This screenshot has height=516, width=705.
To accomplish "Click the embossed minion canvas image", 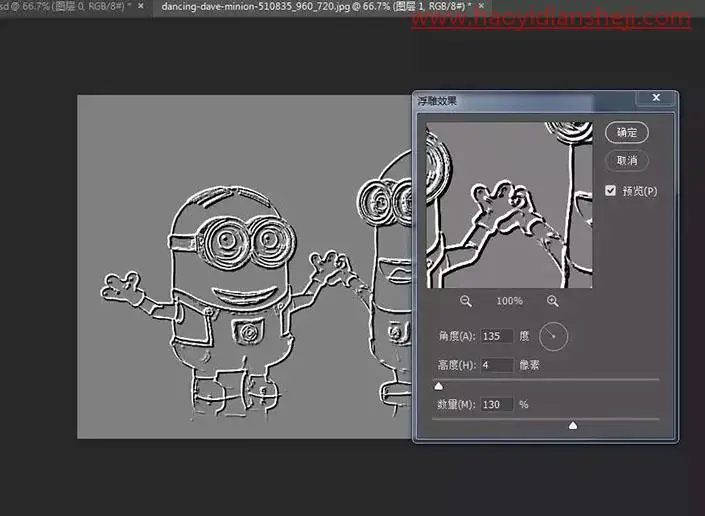I will (x=244, y=267).
